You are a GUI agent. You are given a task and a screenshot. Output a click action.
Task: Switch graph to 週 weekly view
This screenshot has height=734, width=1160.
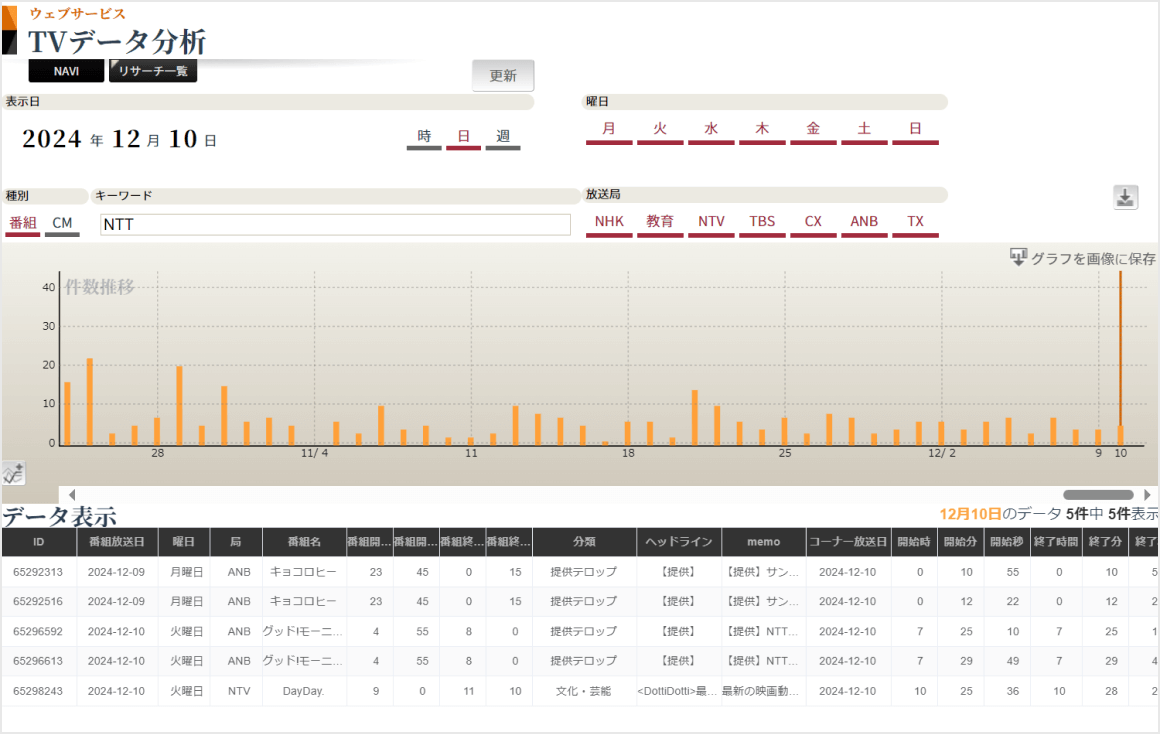click(x=503, y=137)
